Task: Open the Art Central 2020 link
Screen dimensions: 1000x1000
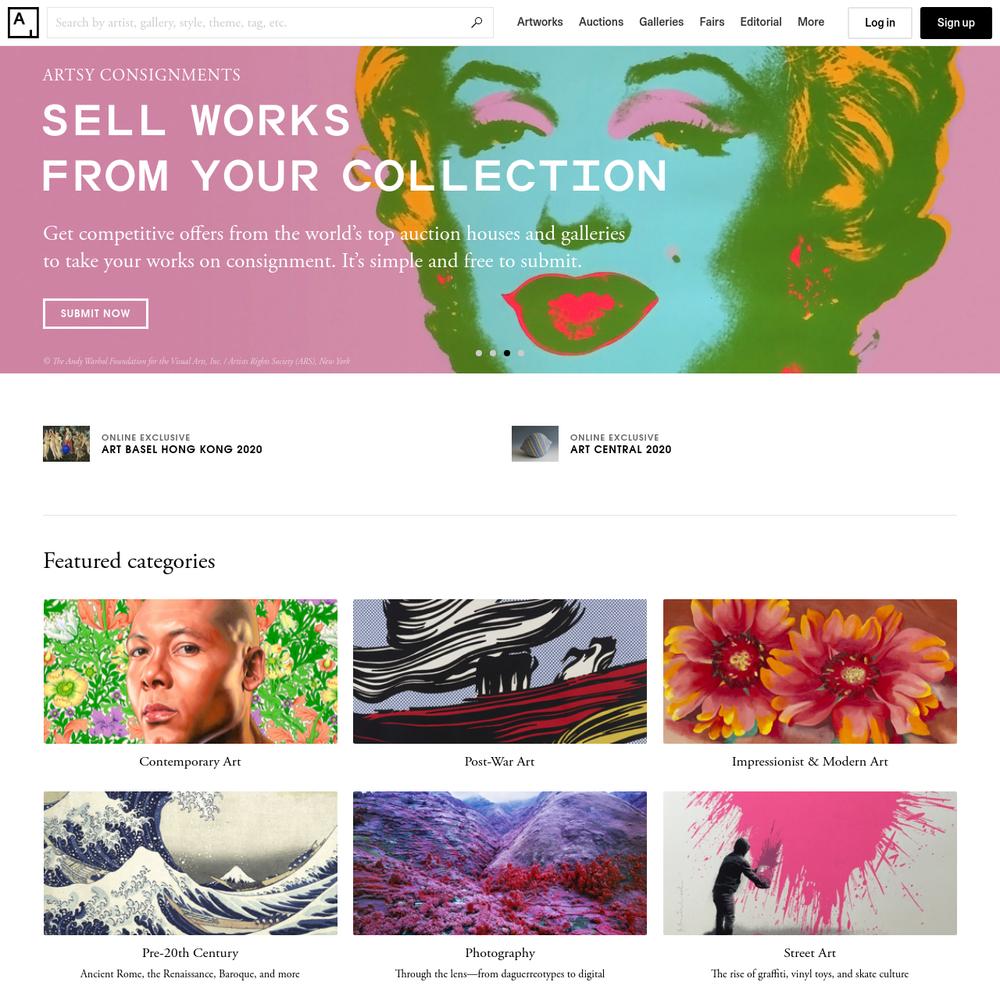Action: 621,450
